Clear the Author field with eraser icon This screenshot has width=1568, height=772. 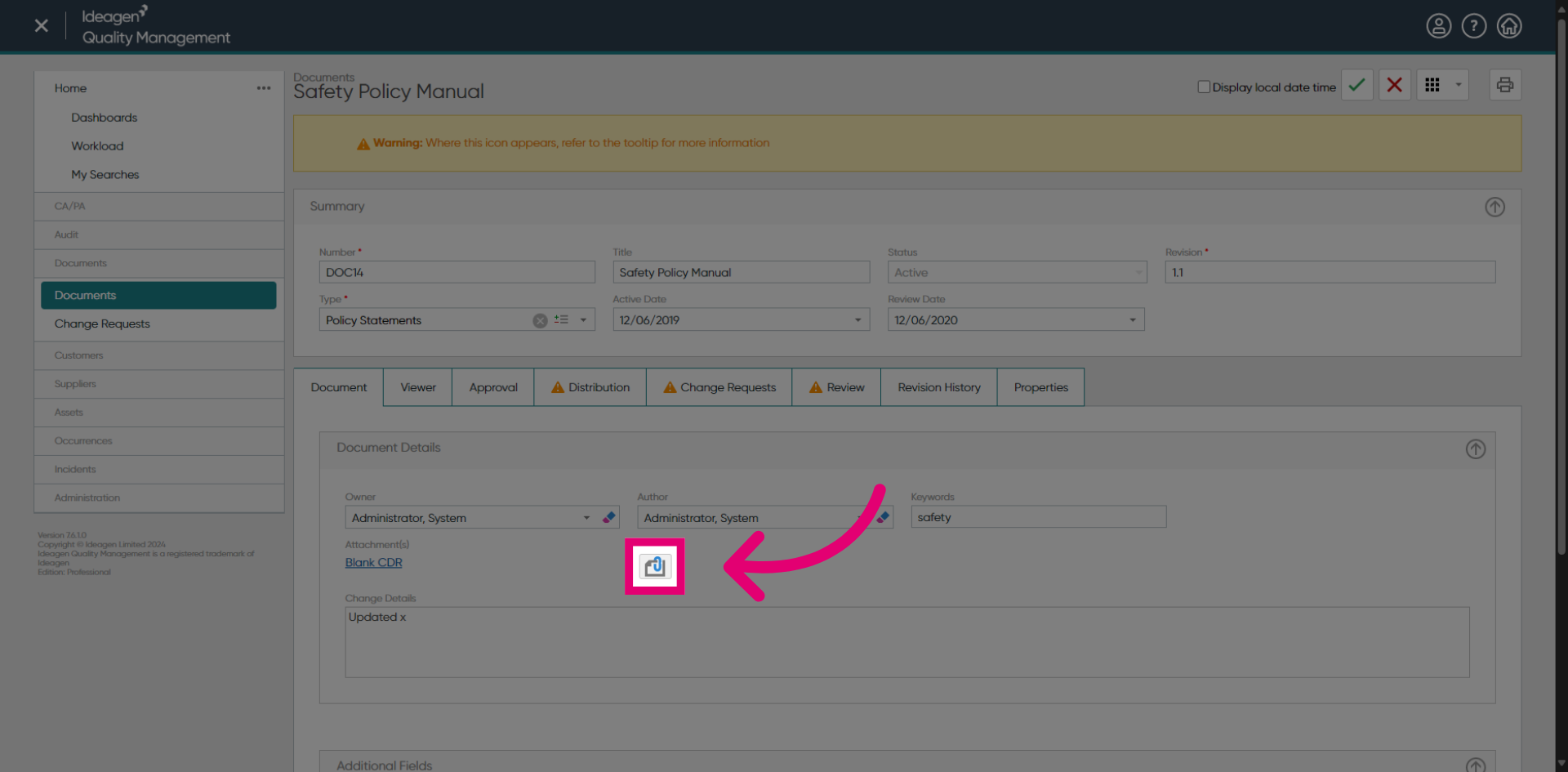[x=883, y=517]
